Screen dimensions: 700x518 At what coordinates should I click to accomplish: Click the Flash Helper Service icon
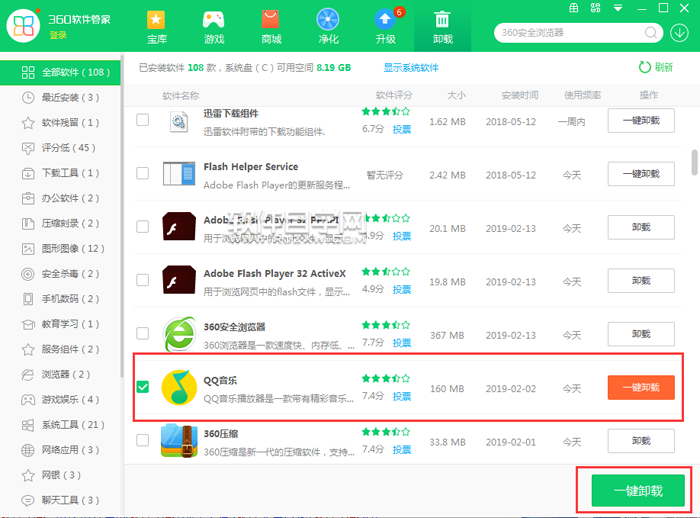pos(179,173)
